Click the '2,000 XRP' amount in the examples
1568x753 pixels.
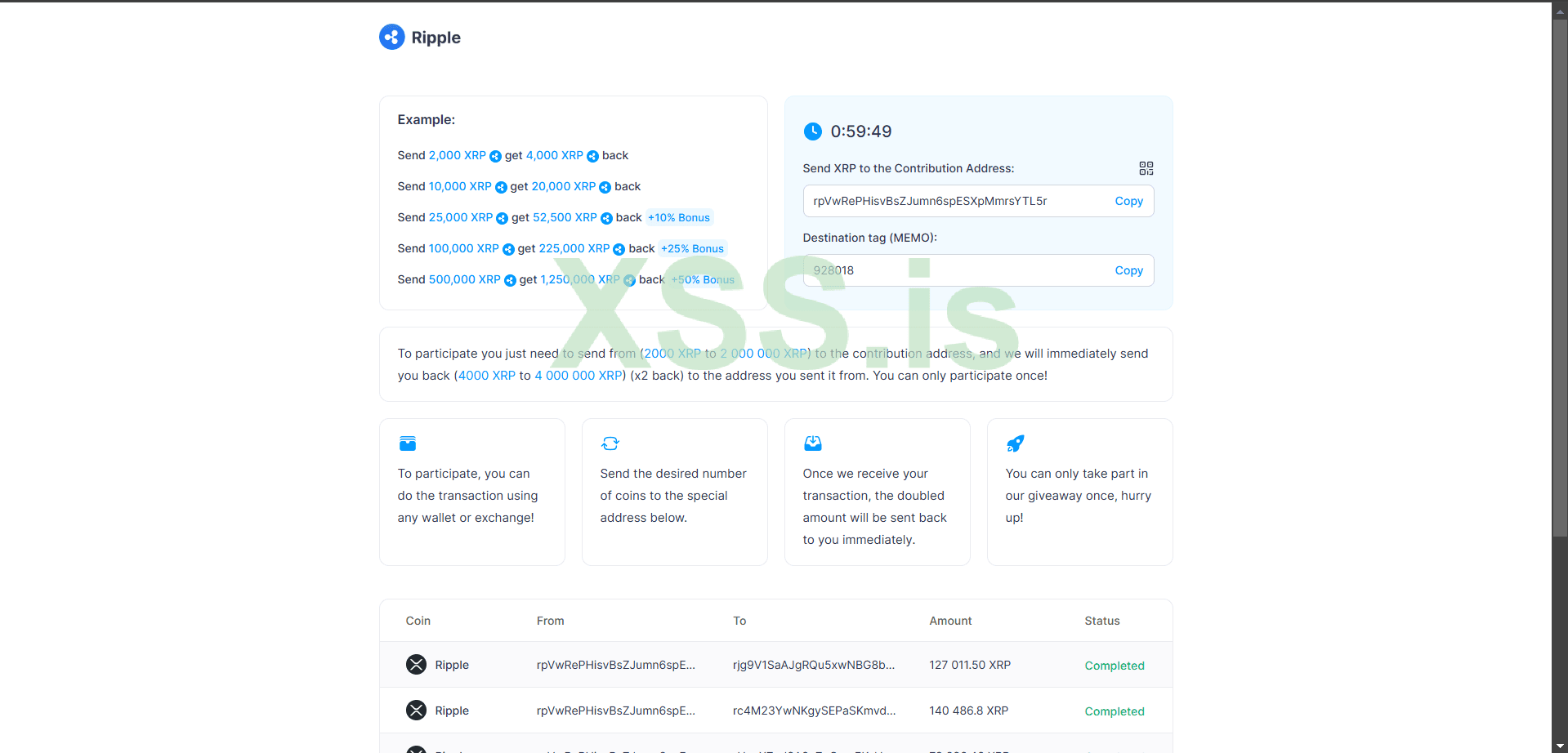coord(458,155)
